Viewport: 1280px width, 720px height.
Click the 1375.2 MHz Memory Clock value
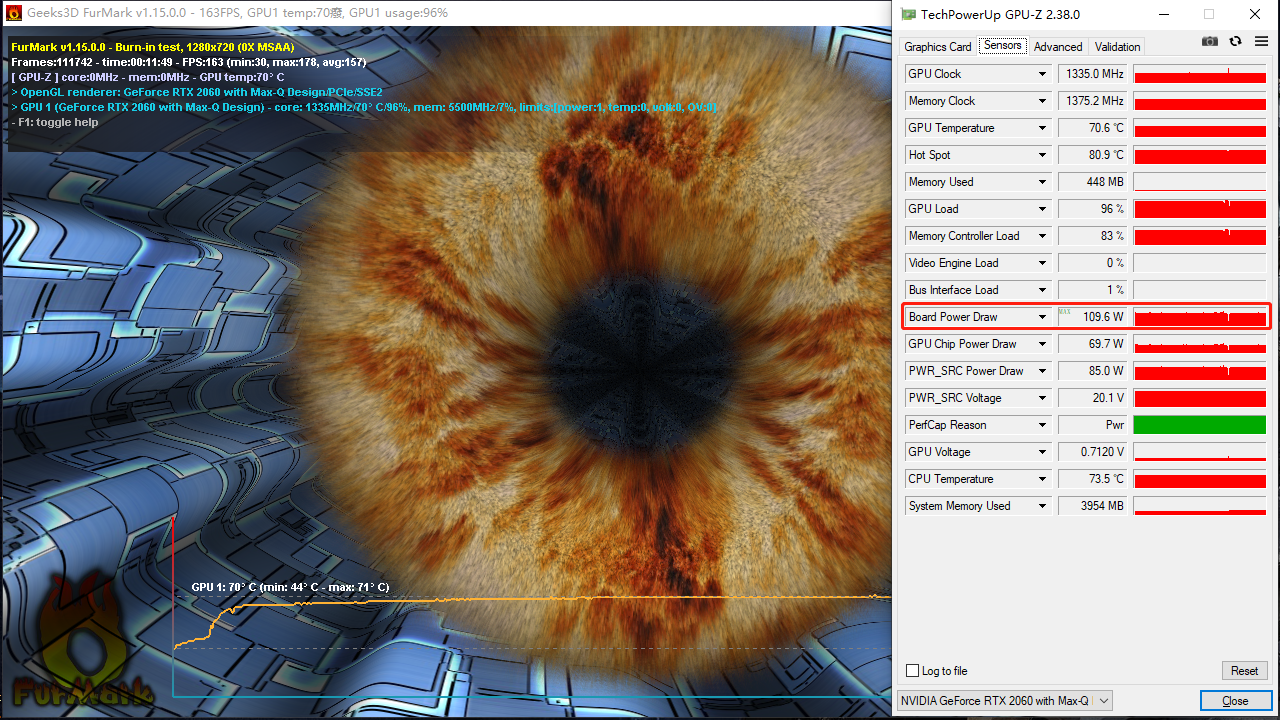point(1093,101)
